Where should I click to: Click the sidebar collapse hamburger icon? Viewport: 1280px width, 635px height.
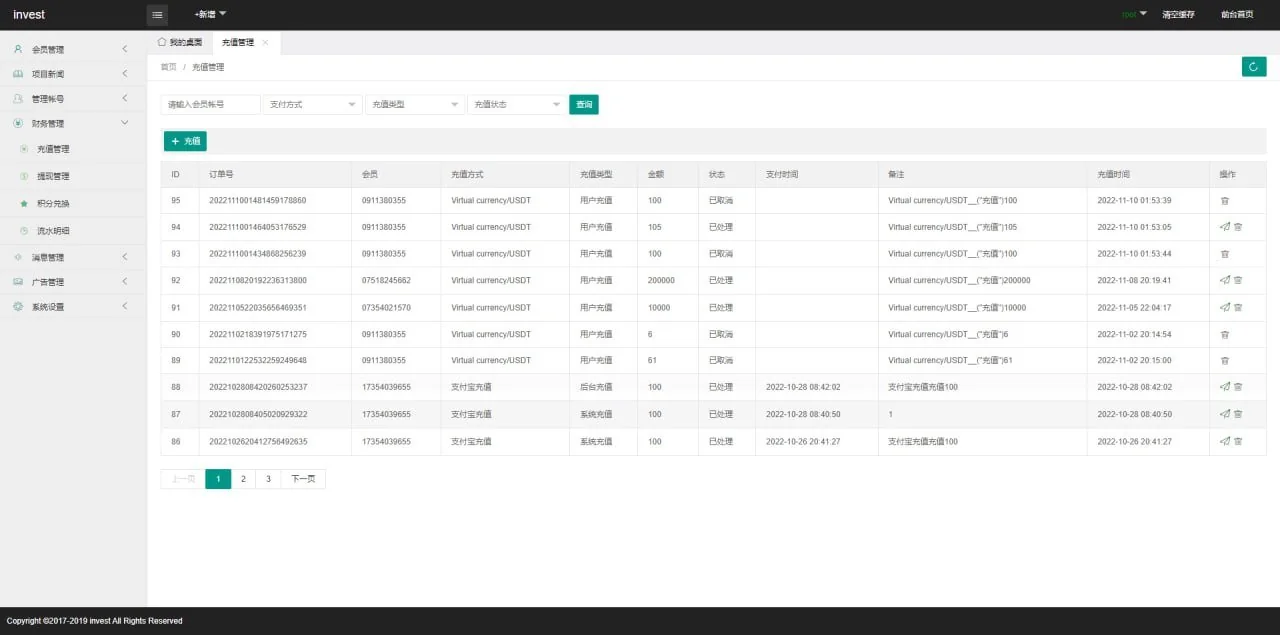click(157, 15)
